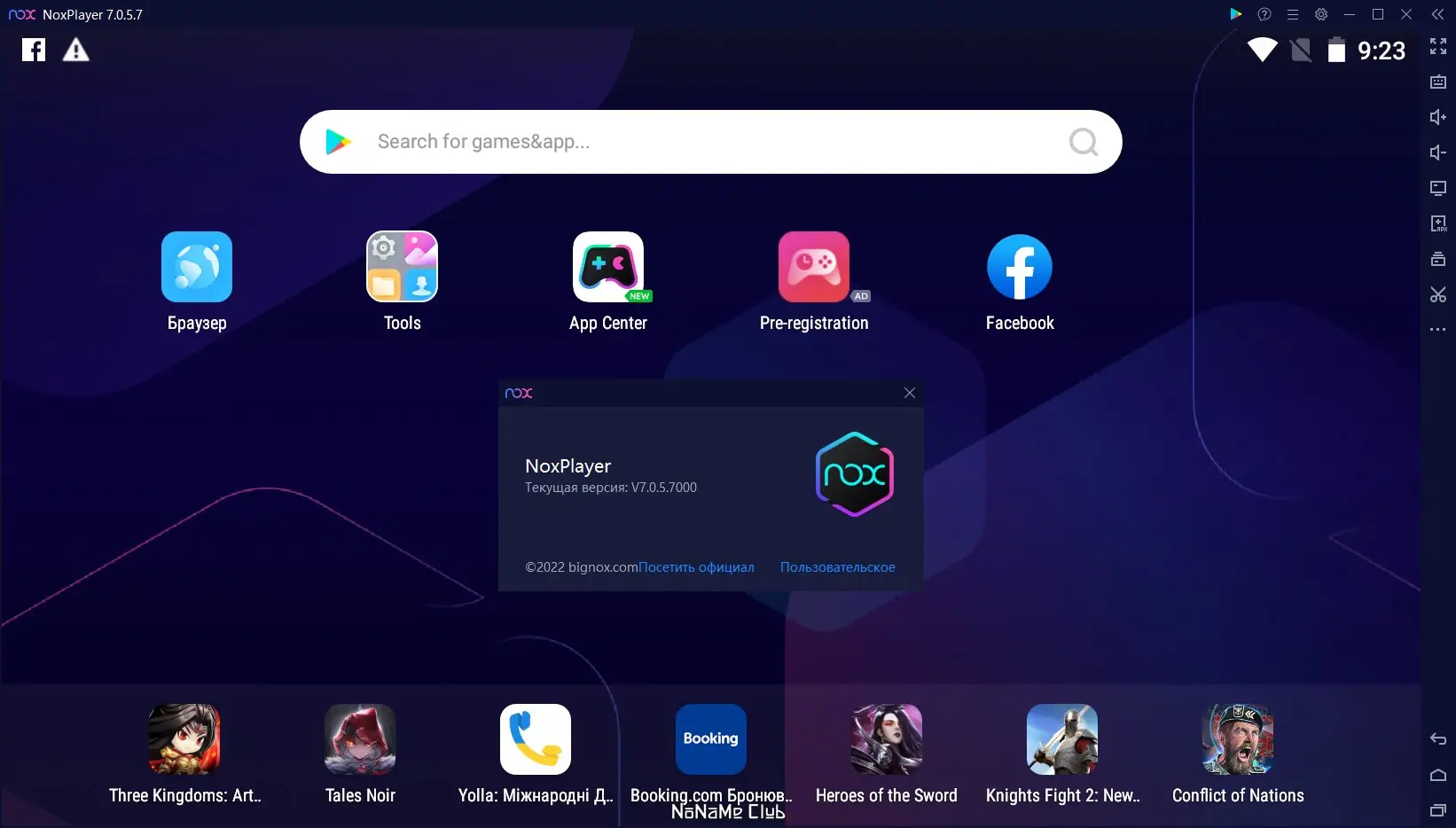Click the clock showing 9:23
This screenshot has width=1456, height=828.
pyautogui.click(x=1382, y=51)
